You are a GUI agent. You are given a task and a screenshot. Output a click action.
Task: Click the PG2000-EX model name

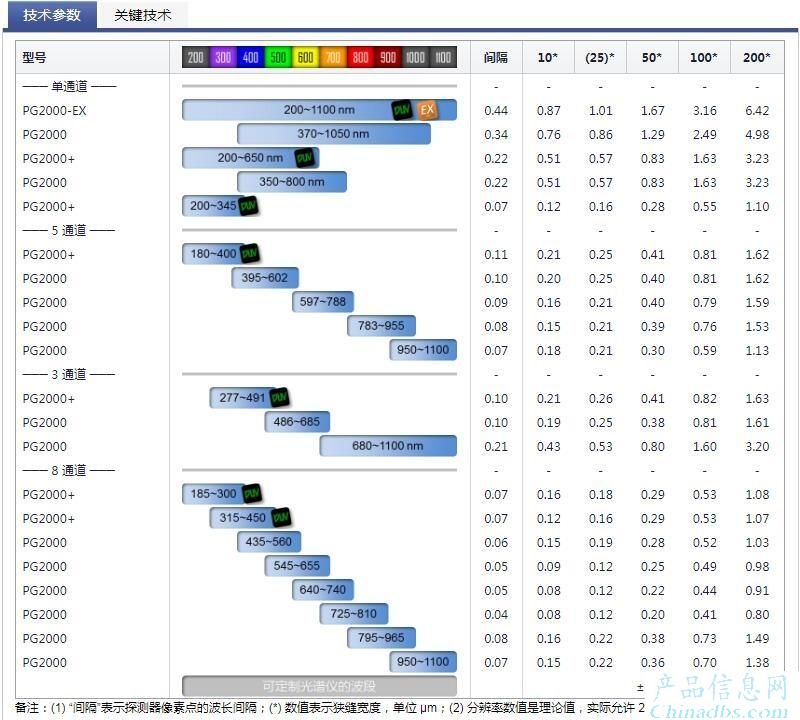[x=55, y=110]
